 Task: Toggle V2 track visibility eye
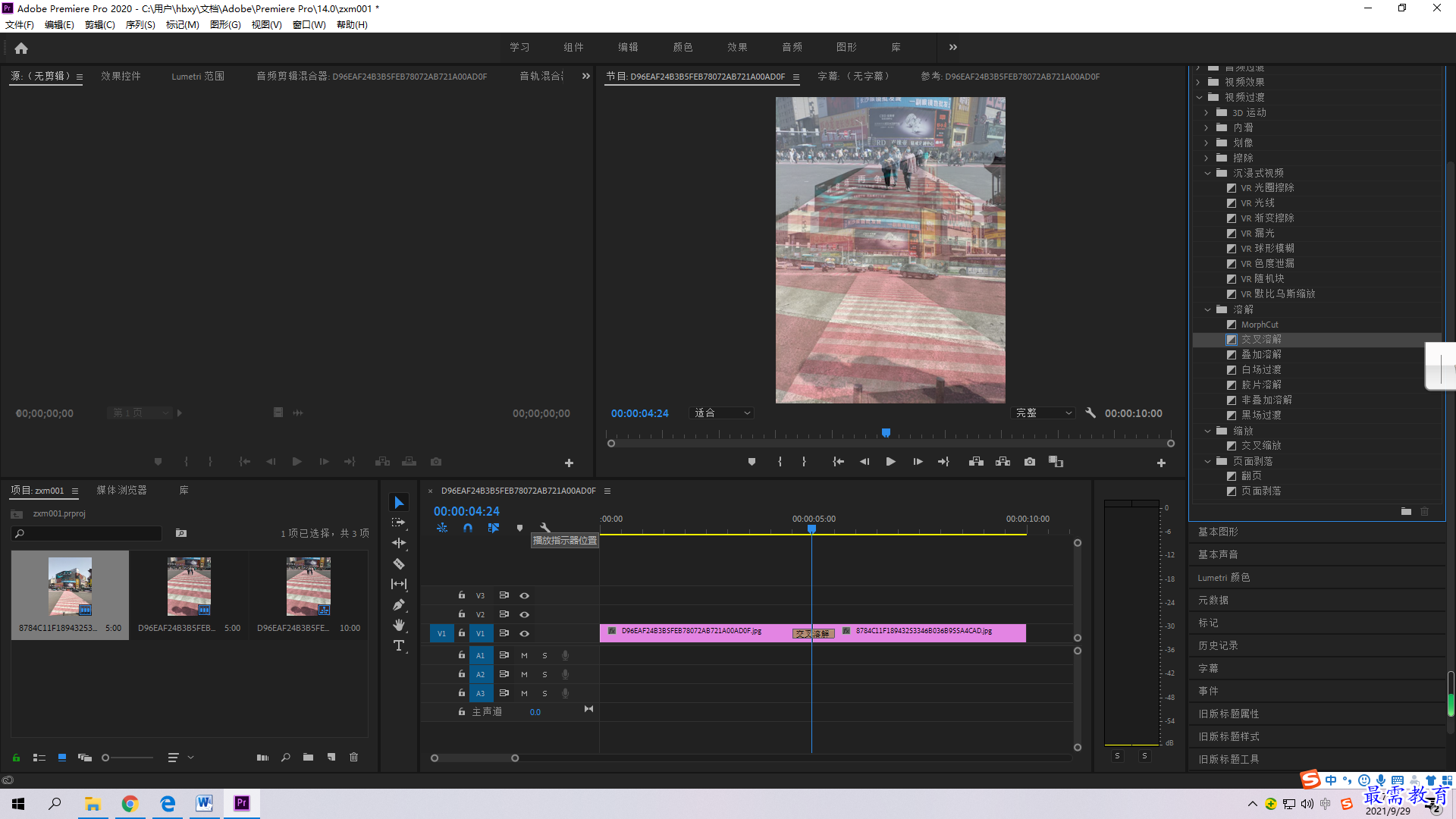[x=524, y=615]
